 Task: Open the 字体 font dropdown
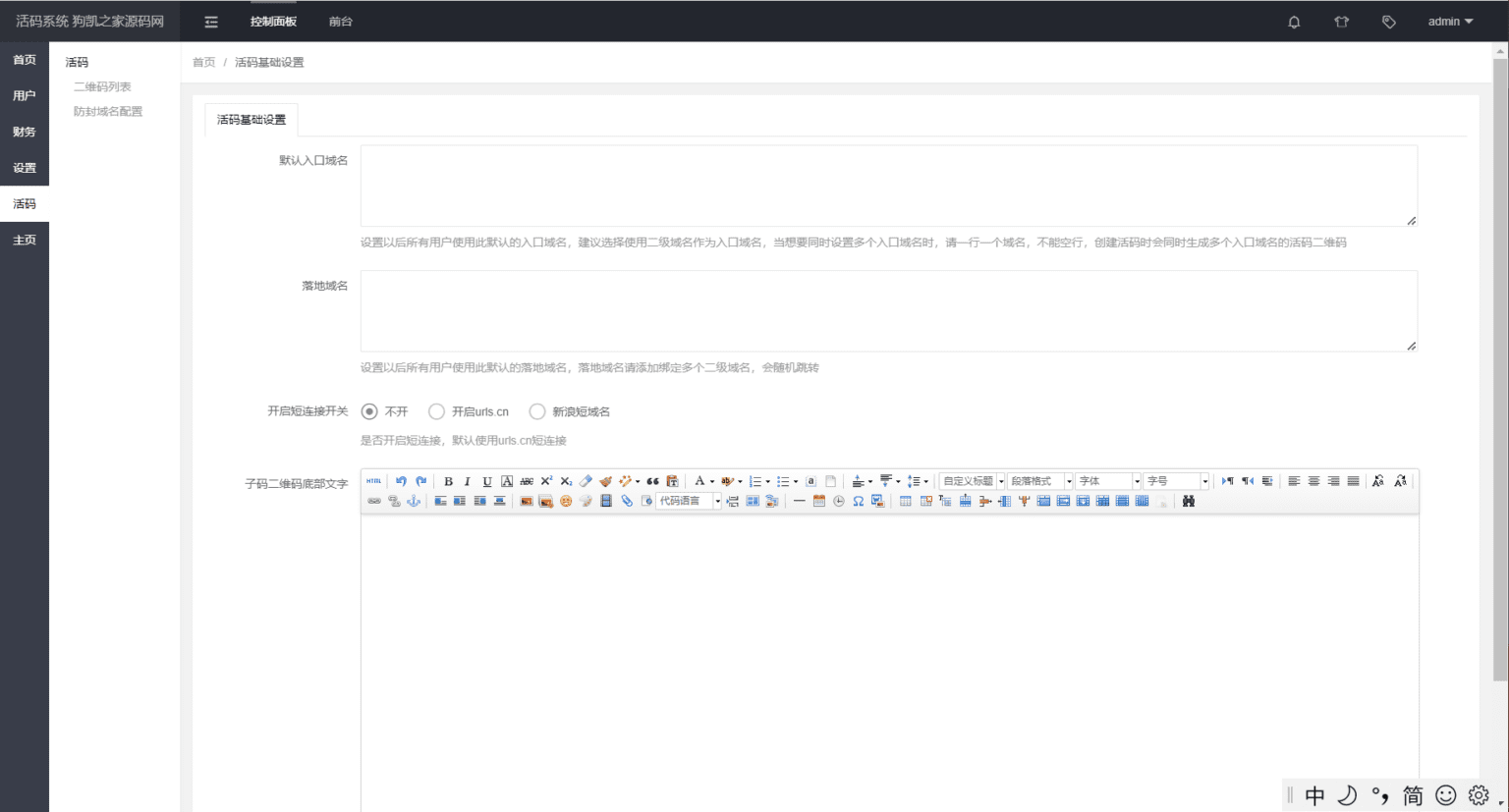(x=1108, y=481)
